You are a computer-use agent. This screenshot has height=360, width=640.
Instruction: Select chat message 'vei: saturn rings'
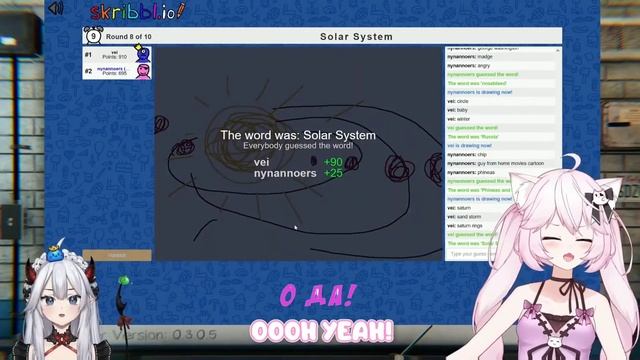click(x=465, y=226)
